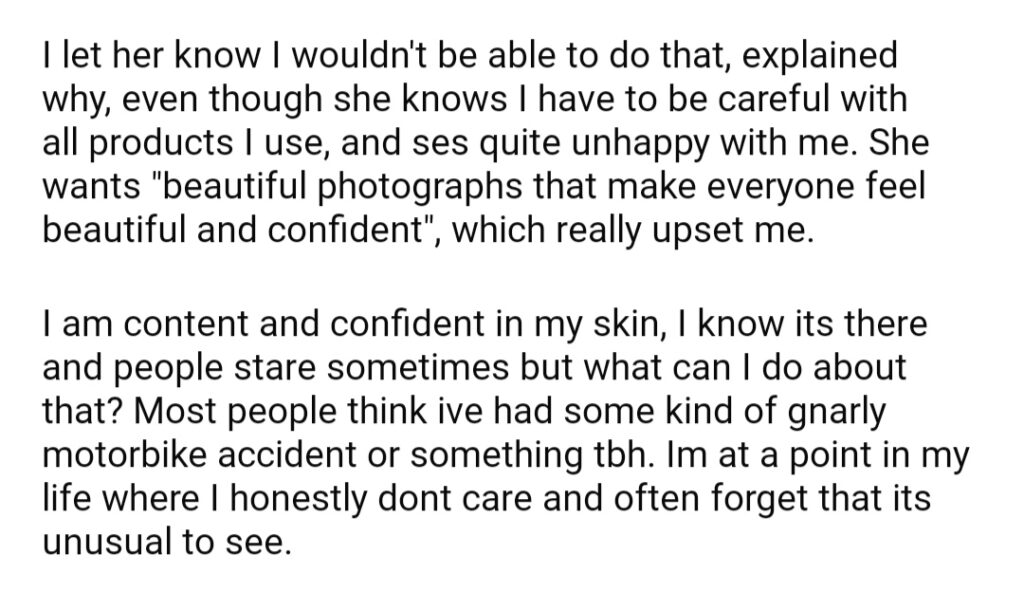Click the word "explained" in first line
The height and width of the screenshot is (593, 1024).
click(820, 57)
